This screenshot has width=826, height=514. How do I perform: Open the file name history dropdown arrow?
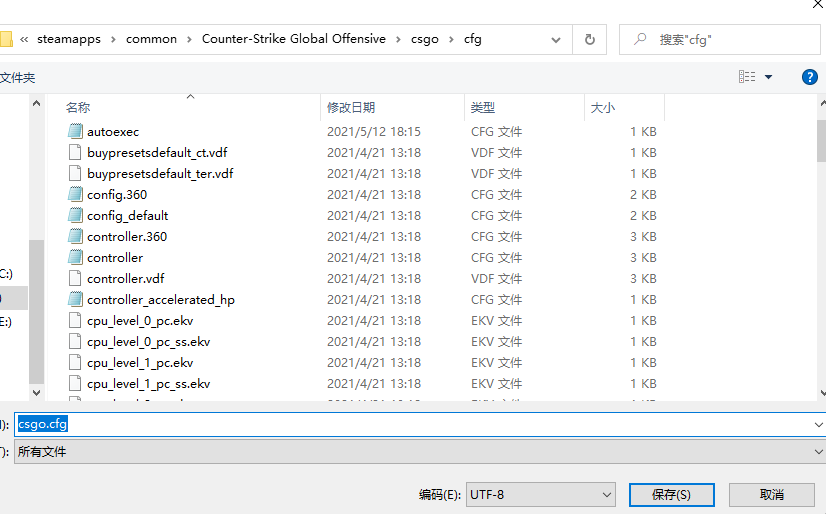click(819, 424)
